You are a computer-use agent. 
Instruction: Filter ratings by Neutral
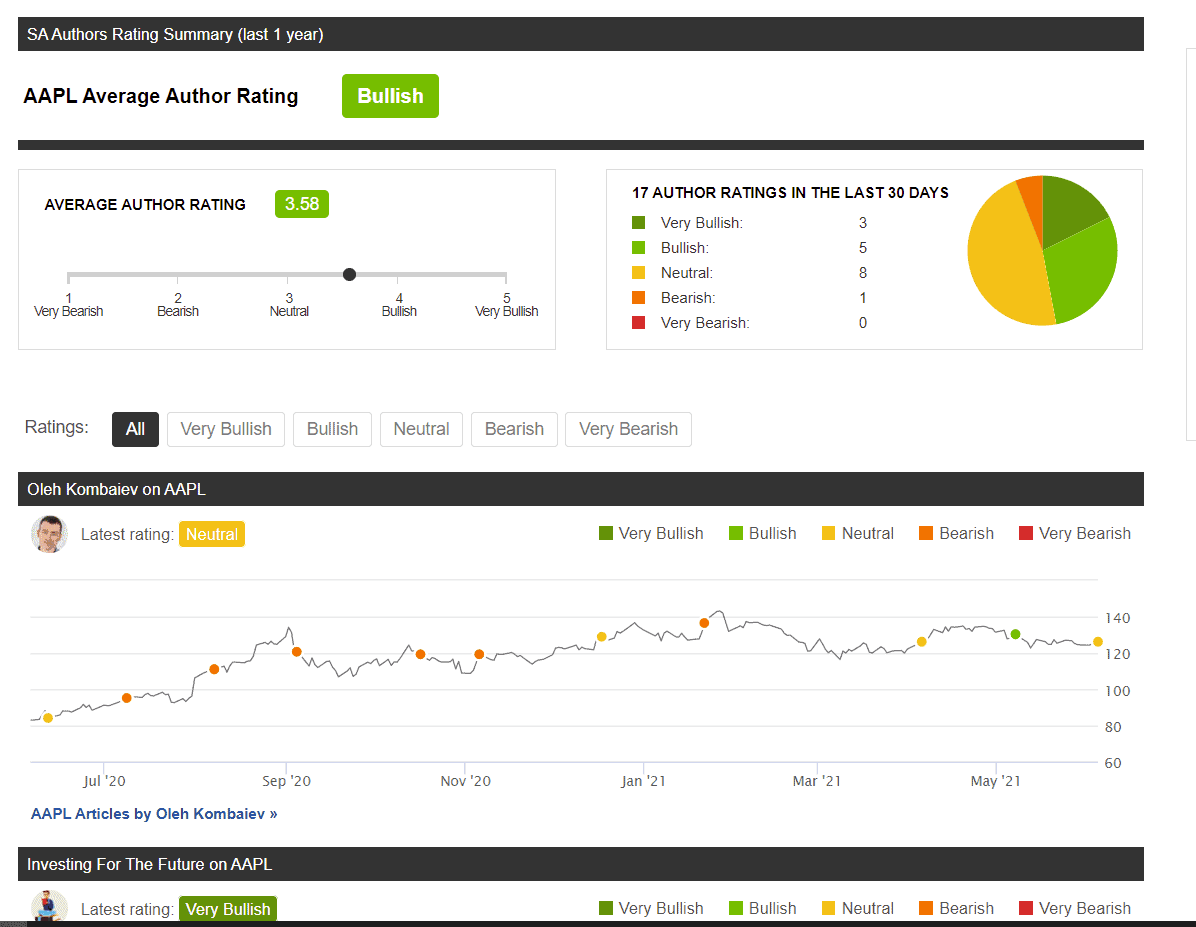point(421,429)
